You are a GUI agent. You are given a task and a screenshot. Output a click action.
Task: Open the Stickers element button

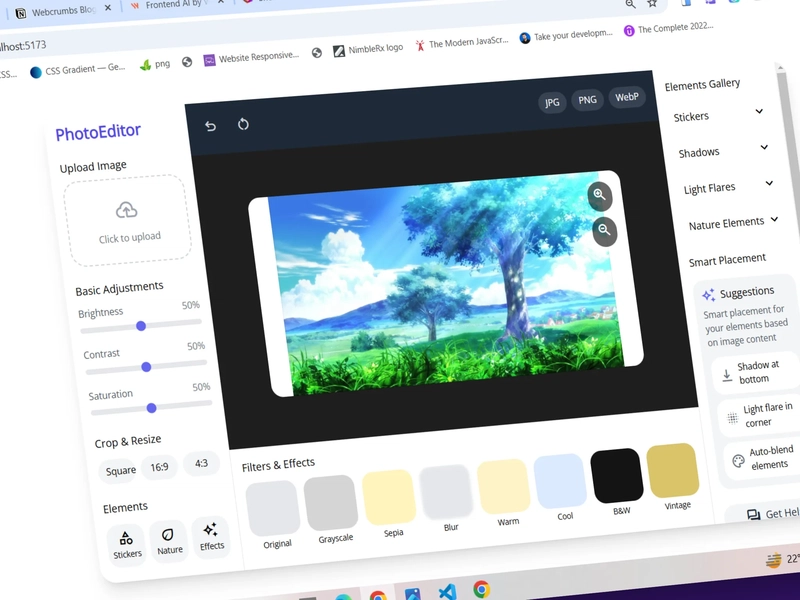(127, 545)
